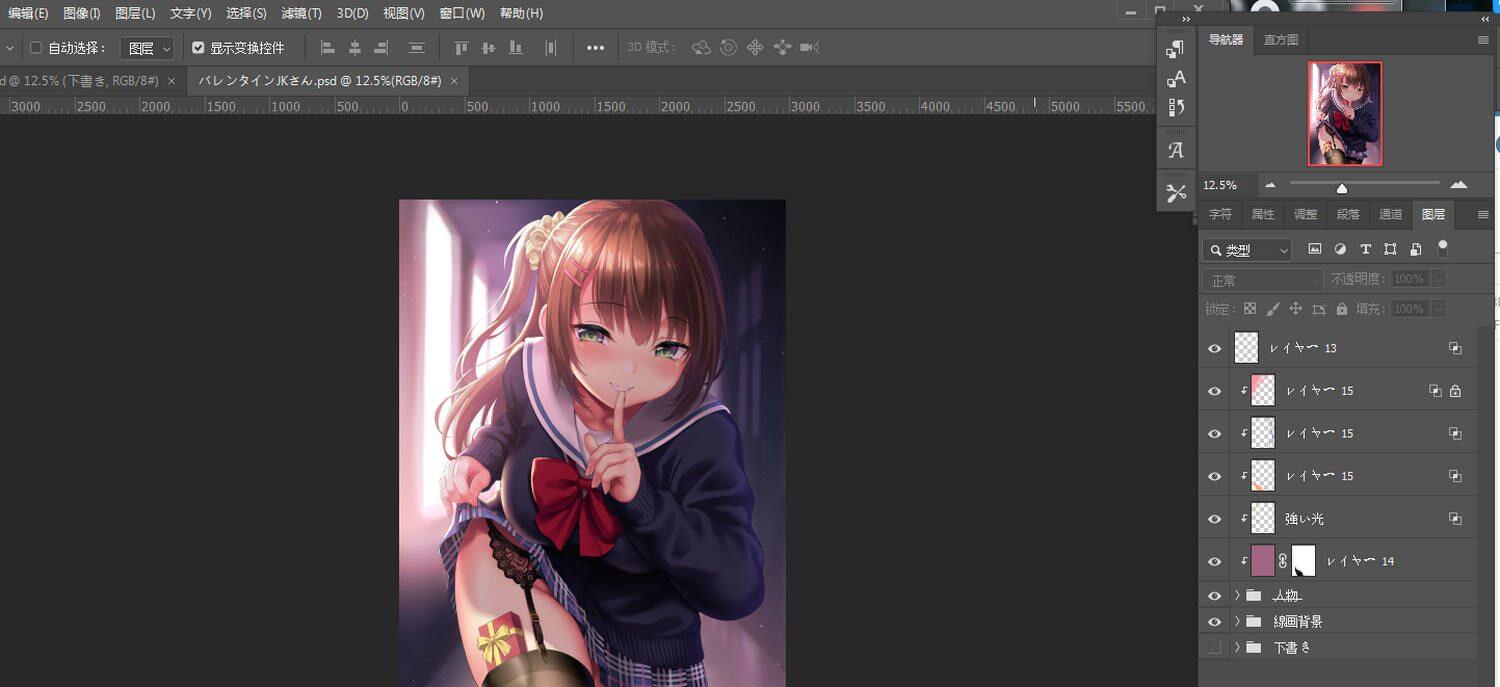Select the 3D video camera mode icon
Viewport: 1500px width, 687px height.
(809, 48)
